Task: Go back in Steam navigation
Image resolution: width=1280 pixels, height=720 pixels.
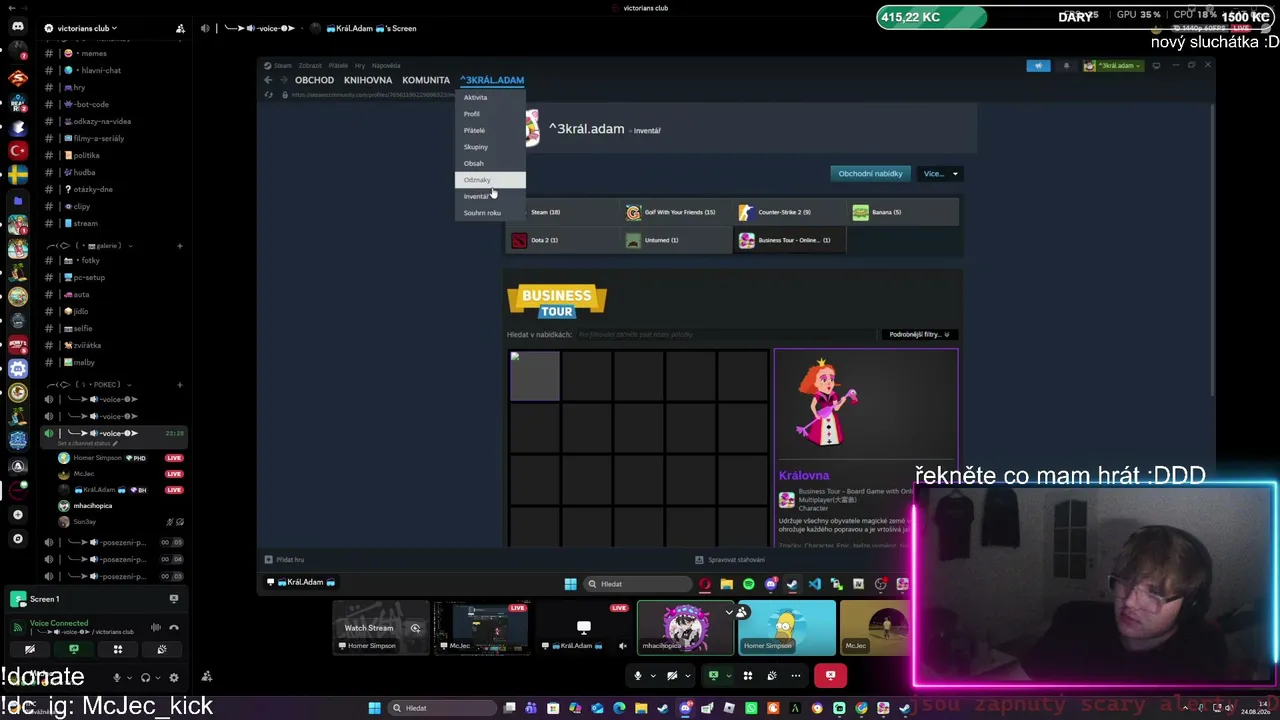Action: click(x=268, y=80)
